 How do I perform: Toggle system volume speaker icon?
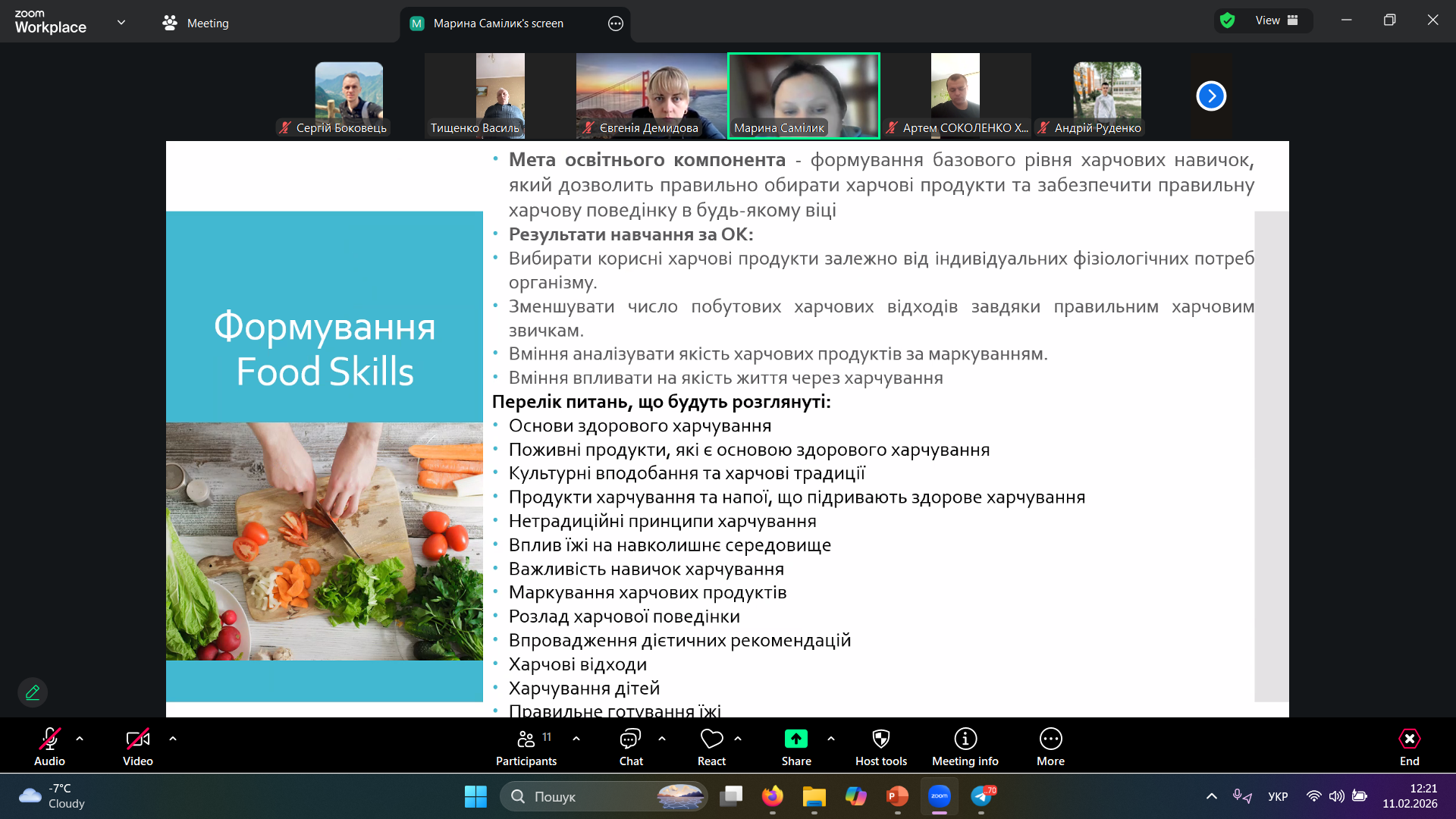point(1336,796)
